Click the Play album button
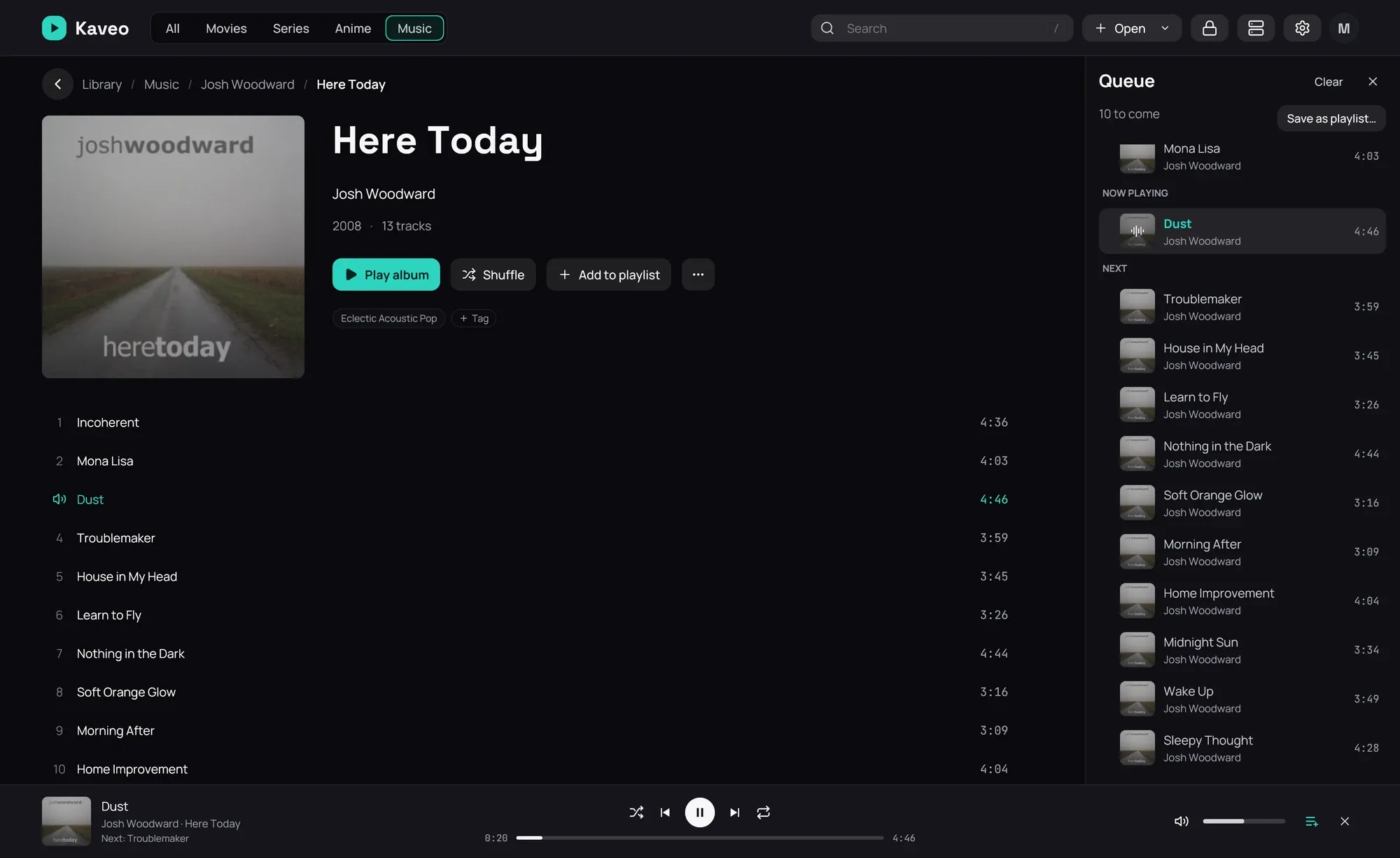 pyautogui.click(x=386, y=275)
